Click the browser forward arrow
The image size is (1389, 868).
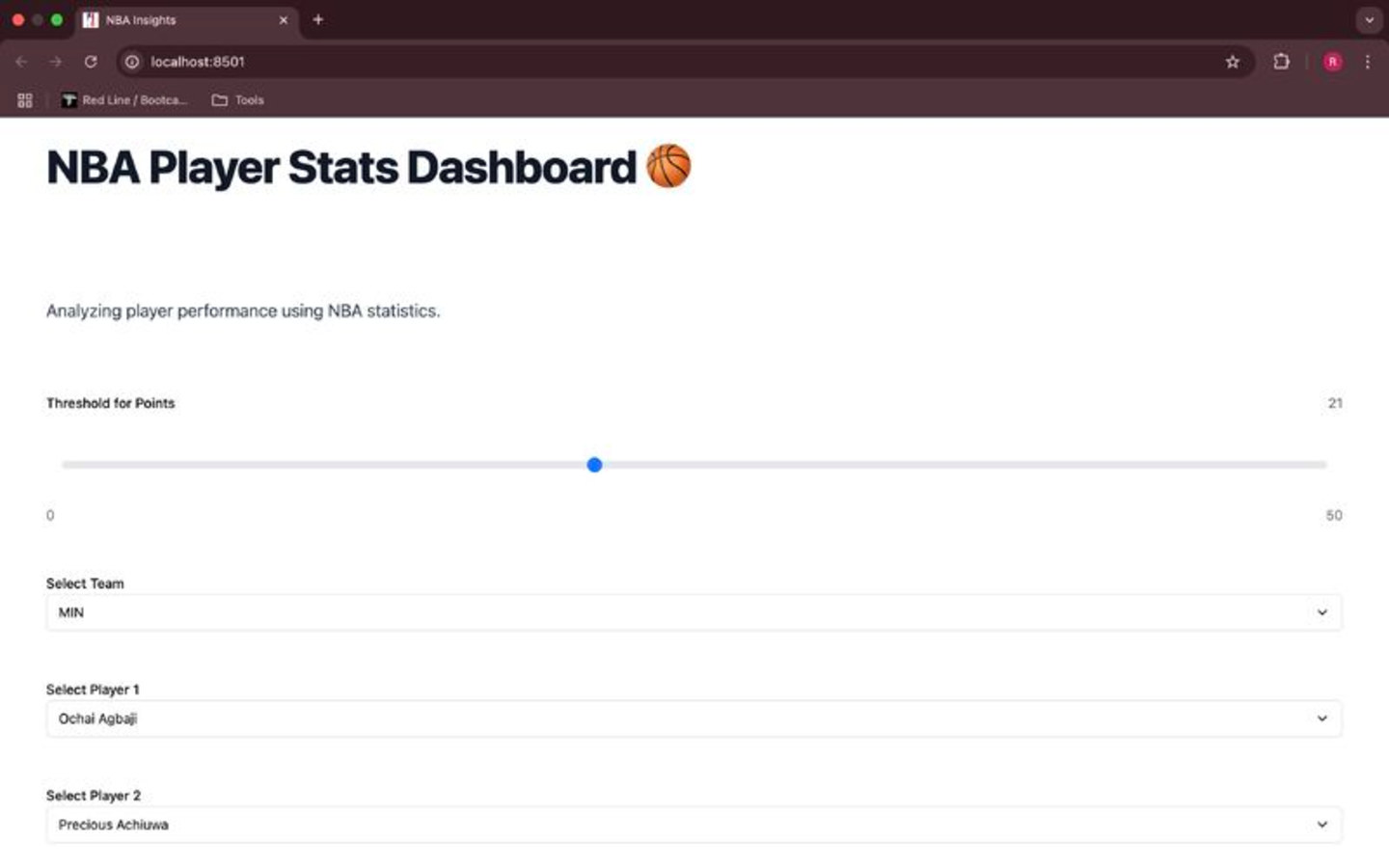coord(56,62)
